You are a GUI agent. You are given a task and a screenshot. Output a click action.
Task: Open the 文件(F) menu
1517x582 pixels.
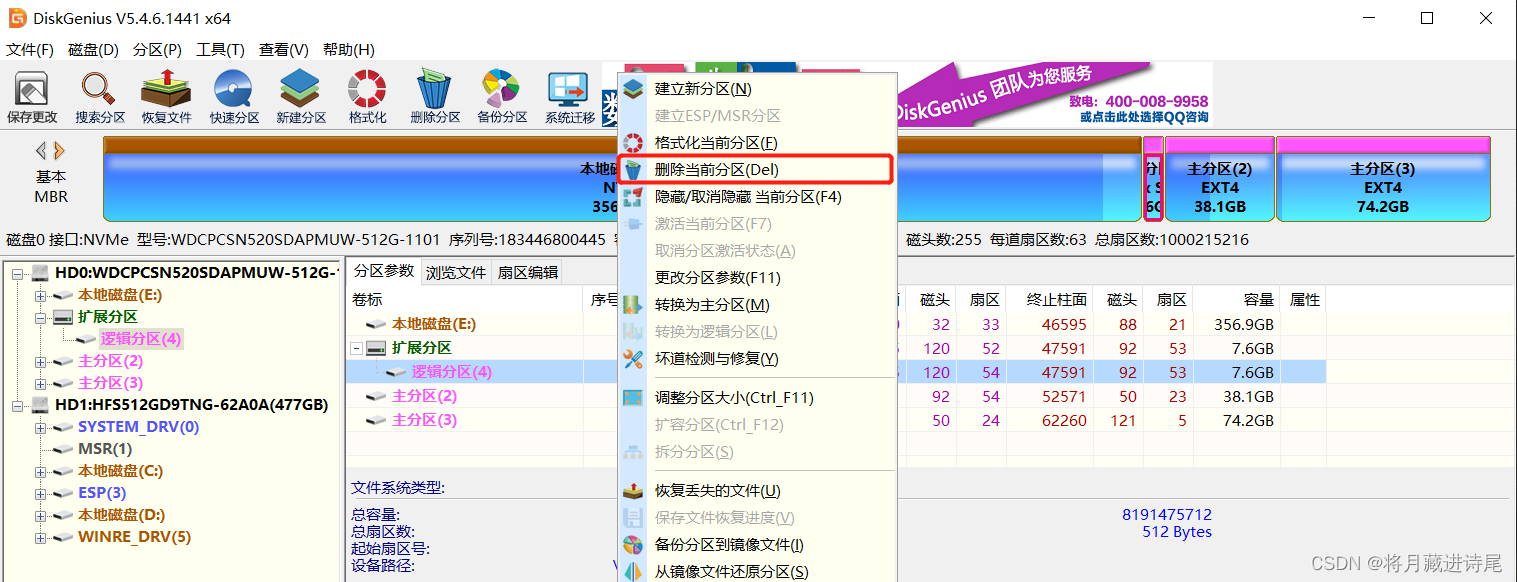(30, 50)
